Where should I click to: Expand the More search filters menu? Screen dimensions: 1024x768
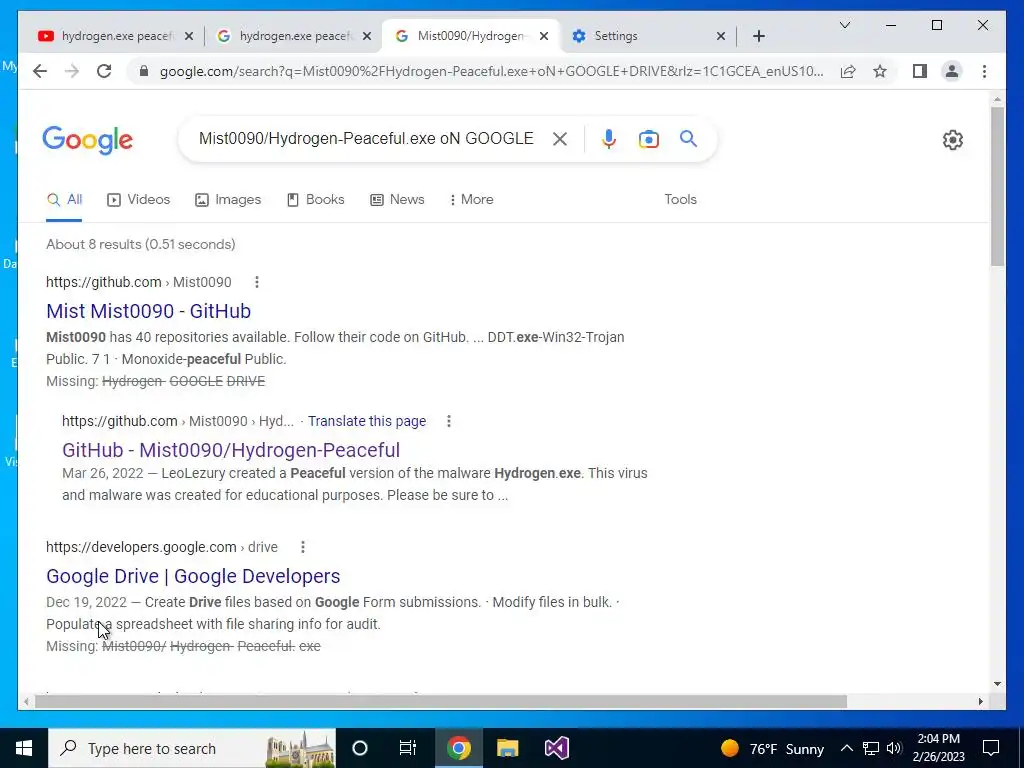472,200
